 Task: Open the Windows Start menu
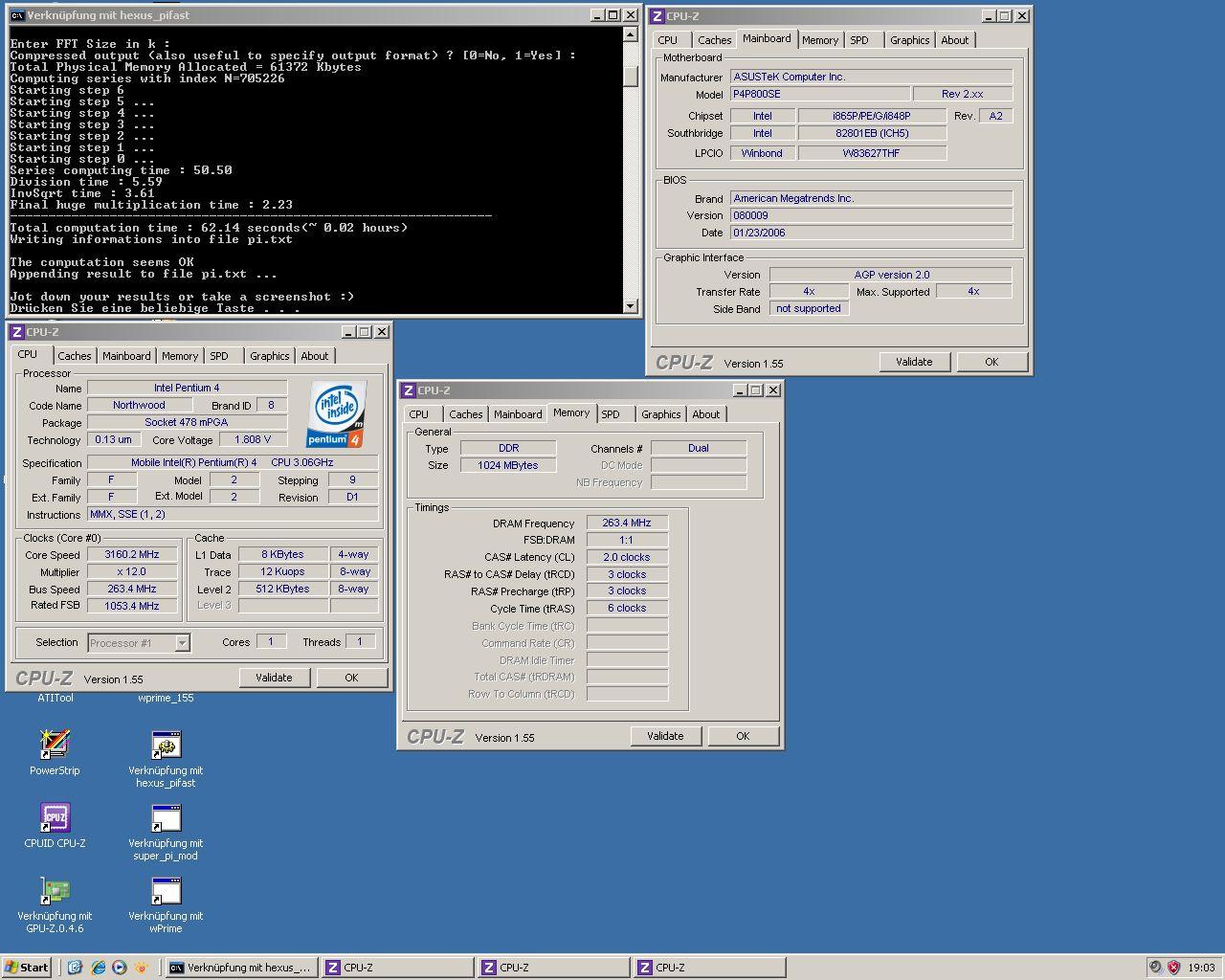click(x=27, y=968)
